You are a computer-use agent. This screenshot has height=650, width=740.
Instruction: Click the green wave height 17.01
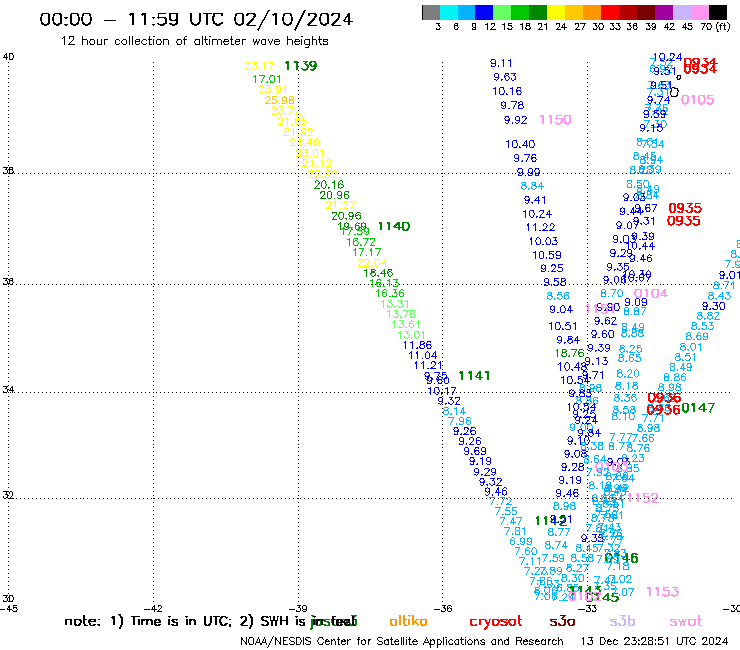click(267, 79)
